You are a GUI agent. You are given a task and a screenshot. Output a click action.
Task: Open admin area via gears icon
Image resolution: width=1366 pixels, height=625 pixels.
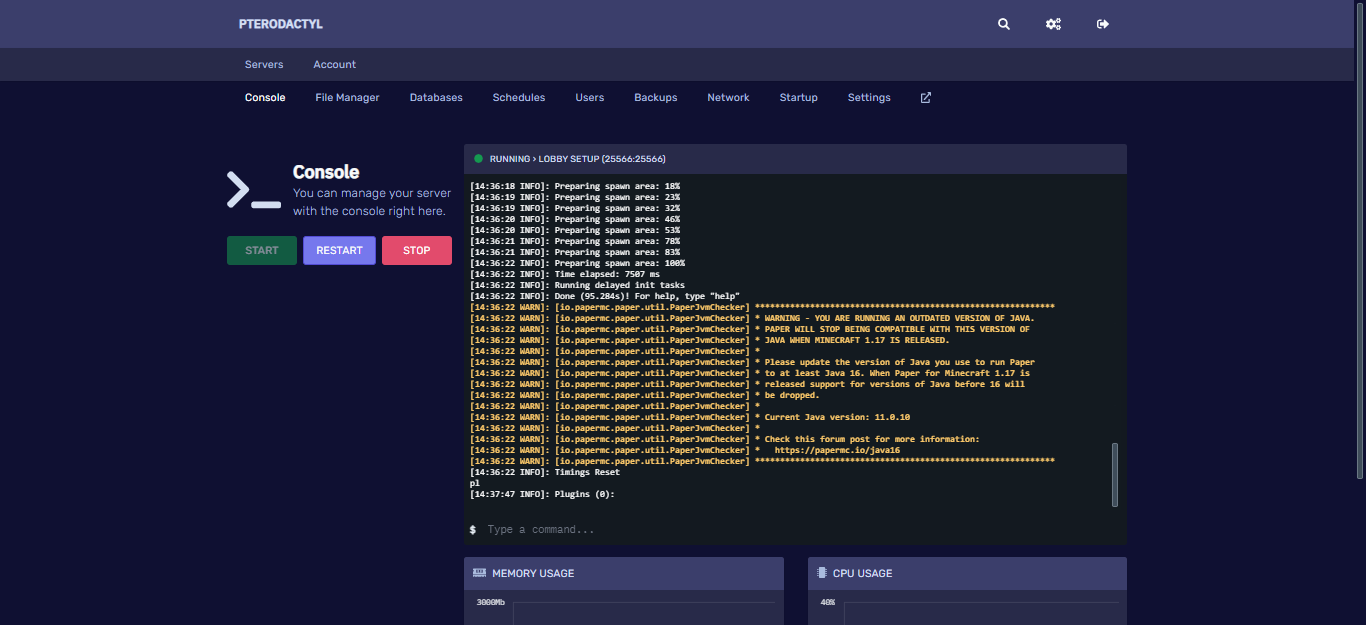tap(1053, 24)
